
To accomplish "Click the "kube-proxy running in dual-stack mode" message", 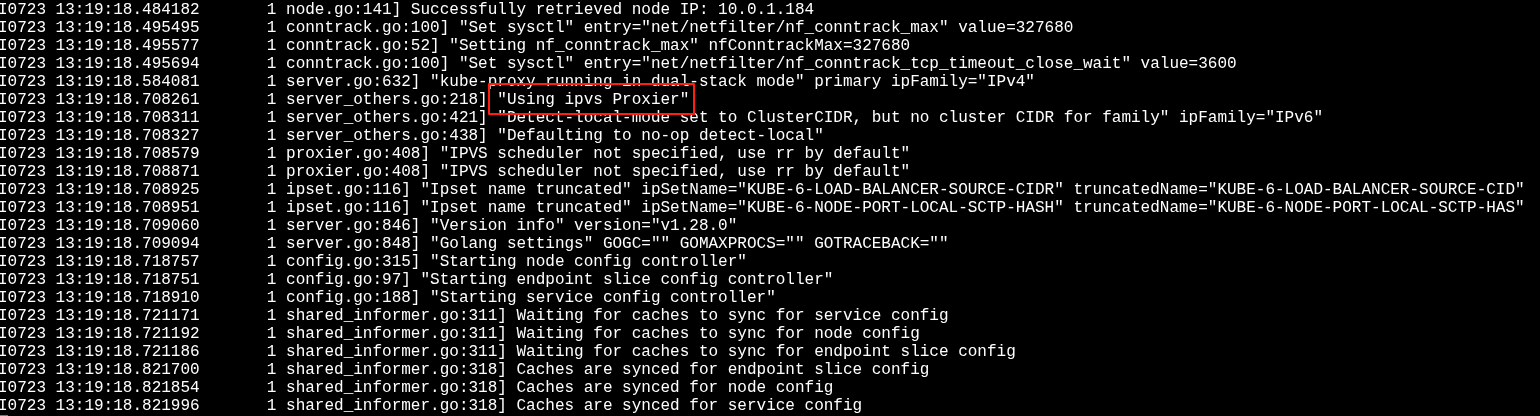I will (617, 81).
